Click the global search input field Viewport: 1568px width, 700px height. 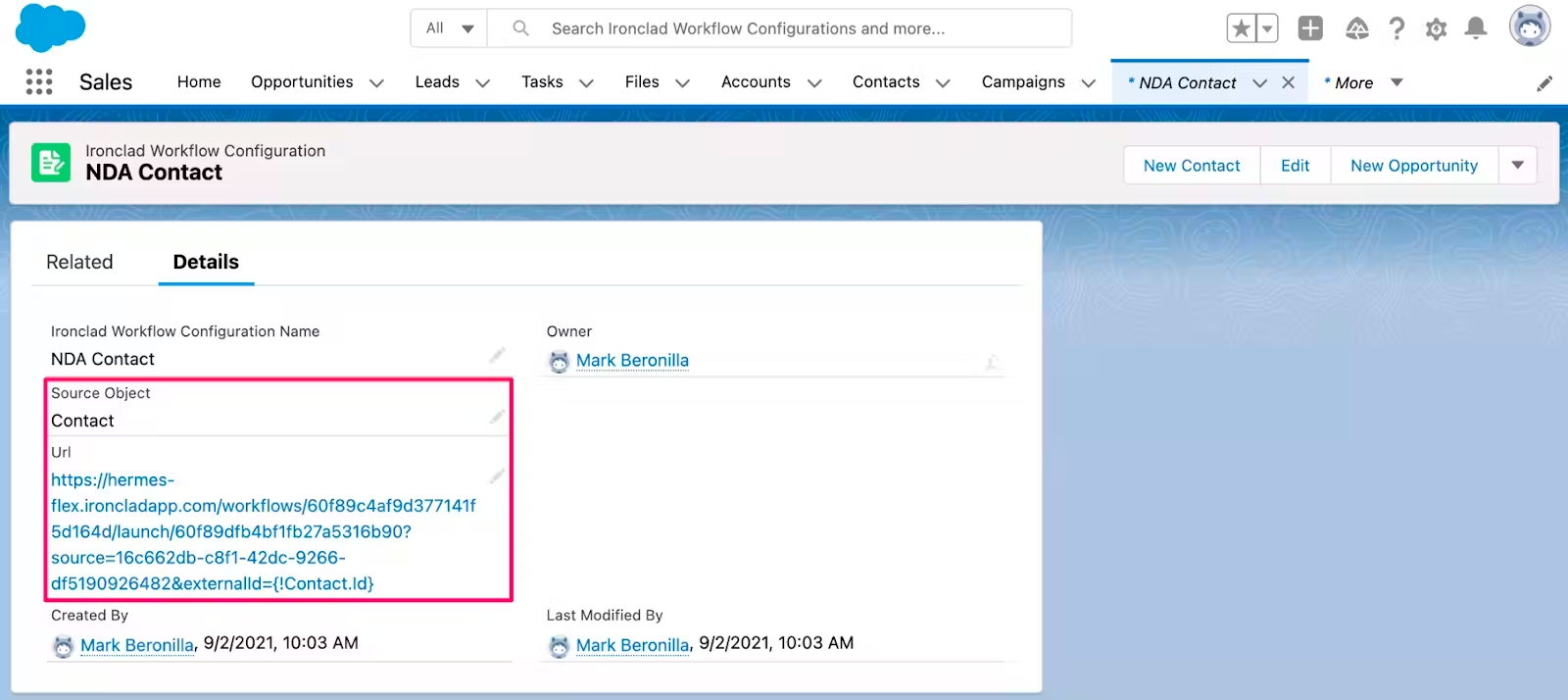pos(780,28)
